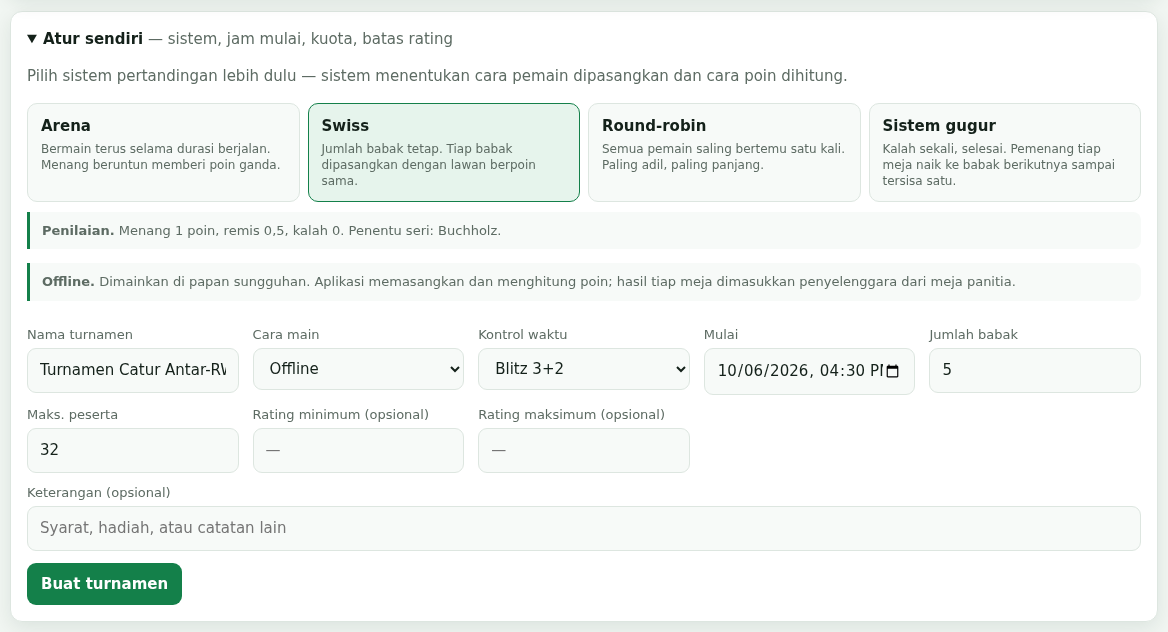Screen dimensions: 1168x632
Task: Click the 'Keterangan (opsional)' label
Action: point(98,493)
